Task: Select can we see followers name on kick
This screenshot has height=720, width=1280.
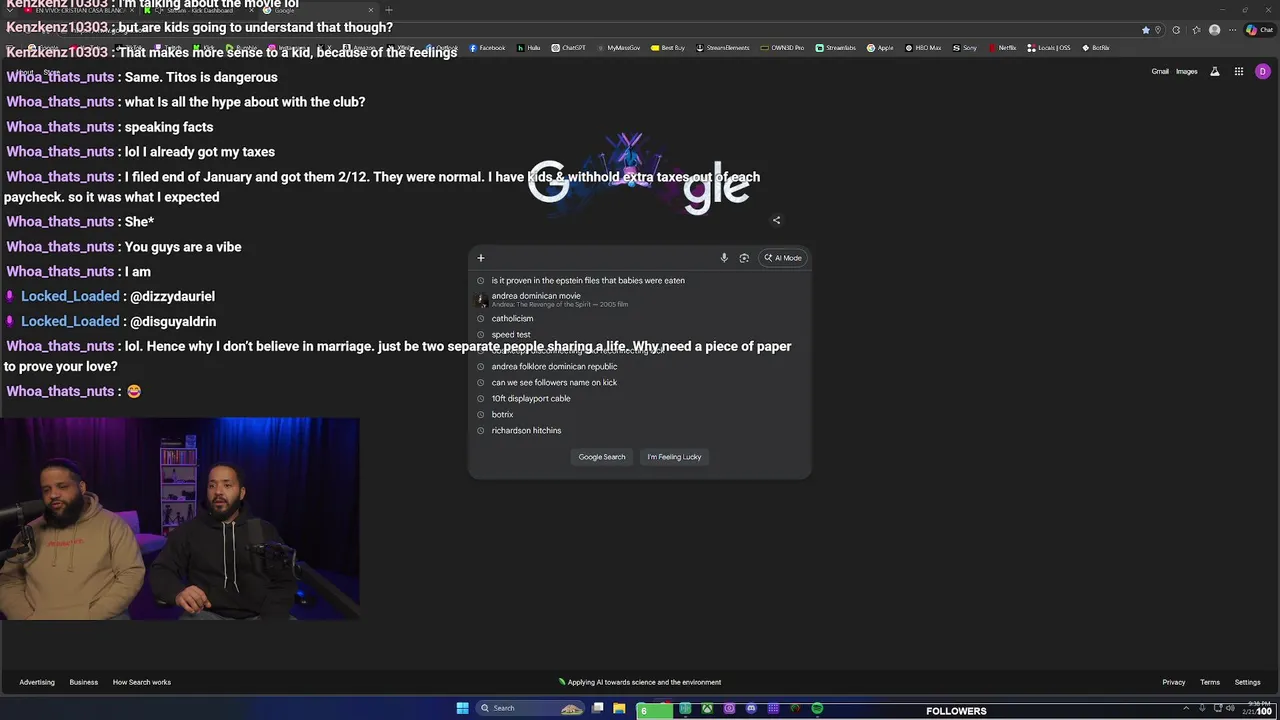Action: (640, 382)
